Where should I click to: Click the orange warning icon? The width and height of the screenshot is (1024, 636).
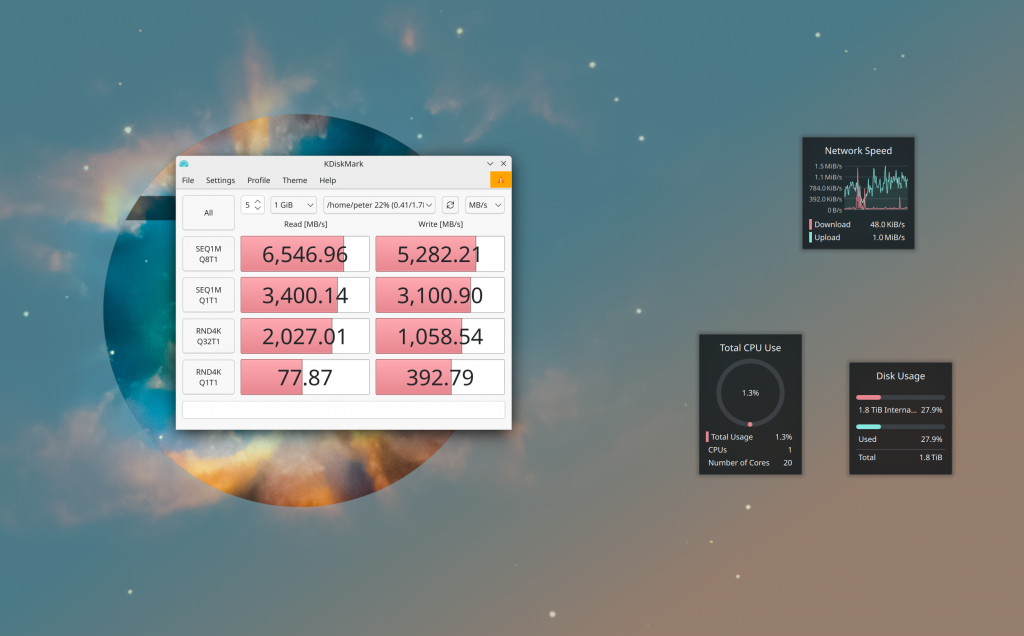(x=500, y=180)
